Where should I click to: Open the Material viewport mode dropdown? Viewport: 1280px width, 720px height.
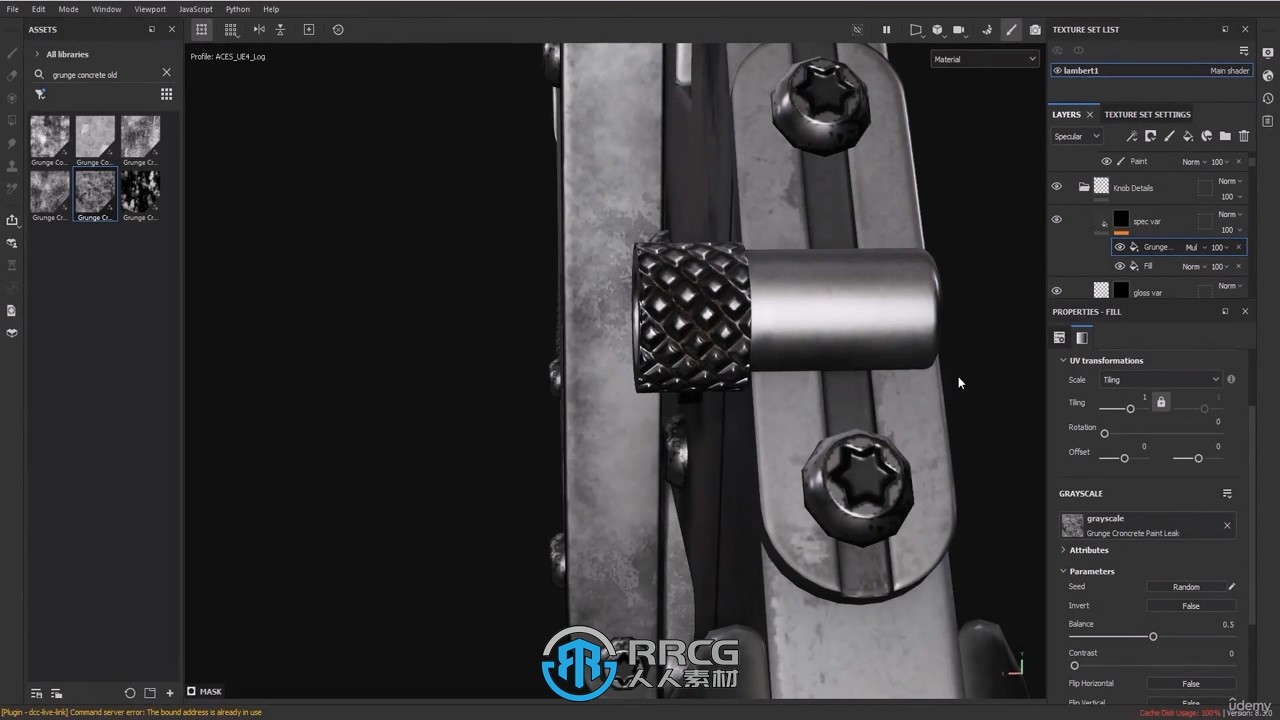tap(985, 59)
